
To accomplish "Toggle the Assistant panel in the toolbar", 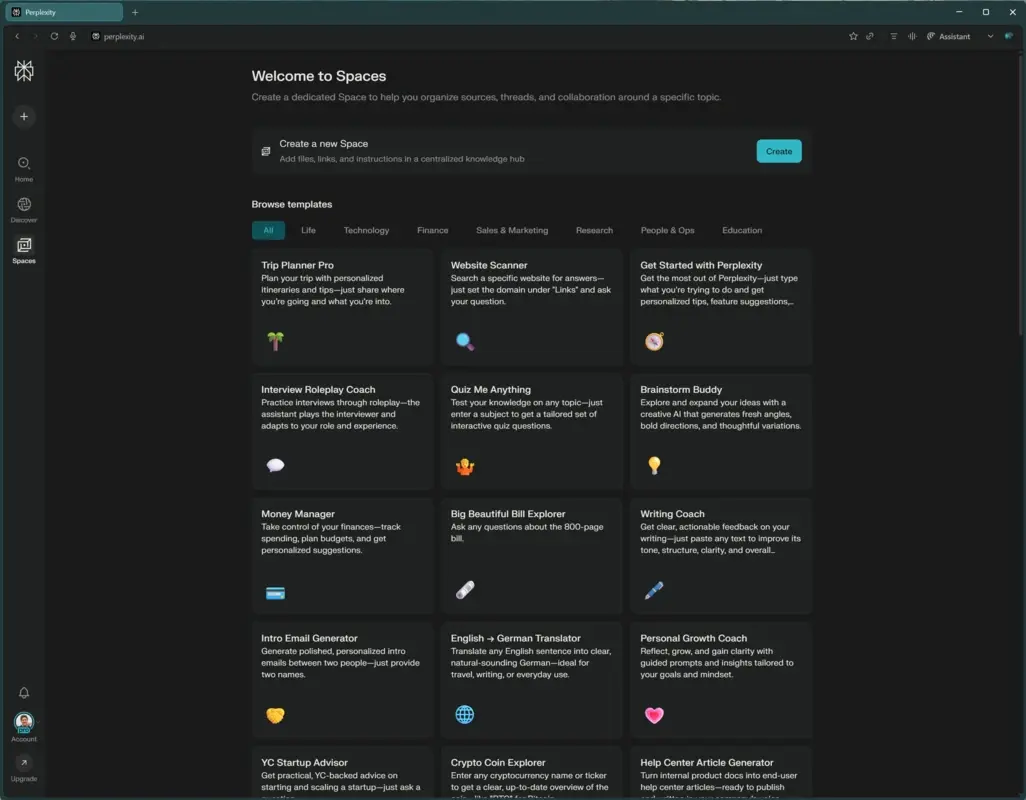I will [x=948, y=36].
